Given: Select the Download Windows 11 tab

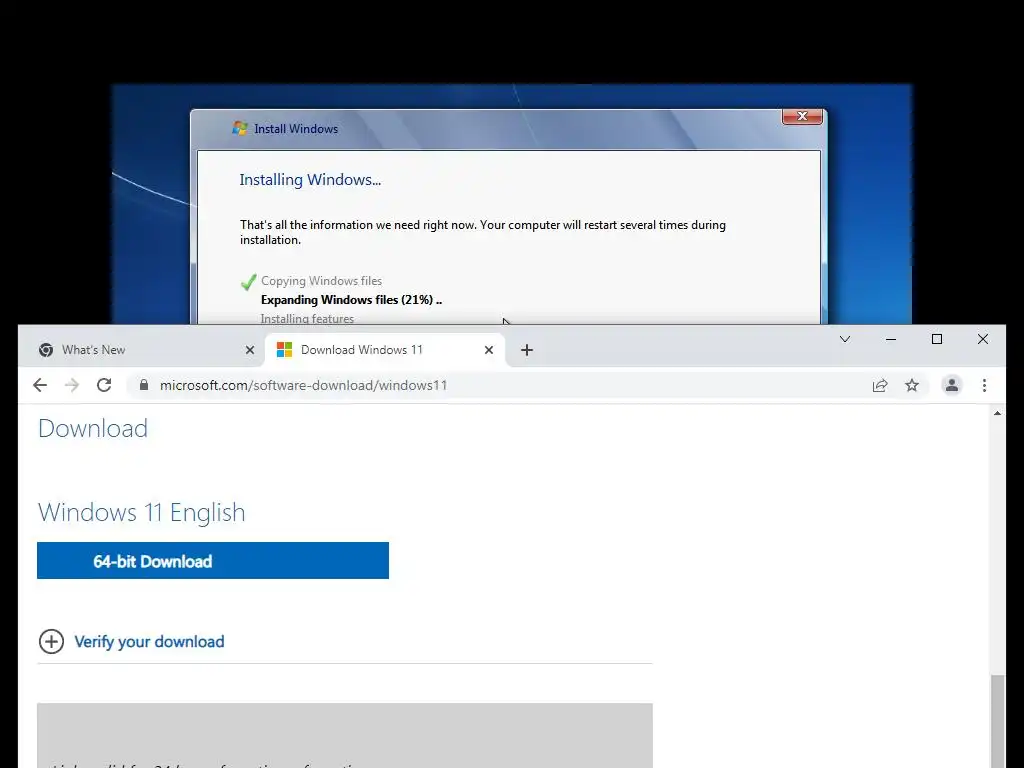Looking at the screenshot, I should (x=385, y=350).
